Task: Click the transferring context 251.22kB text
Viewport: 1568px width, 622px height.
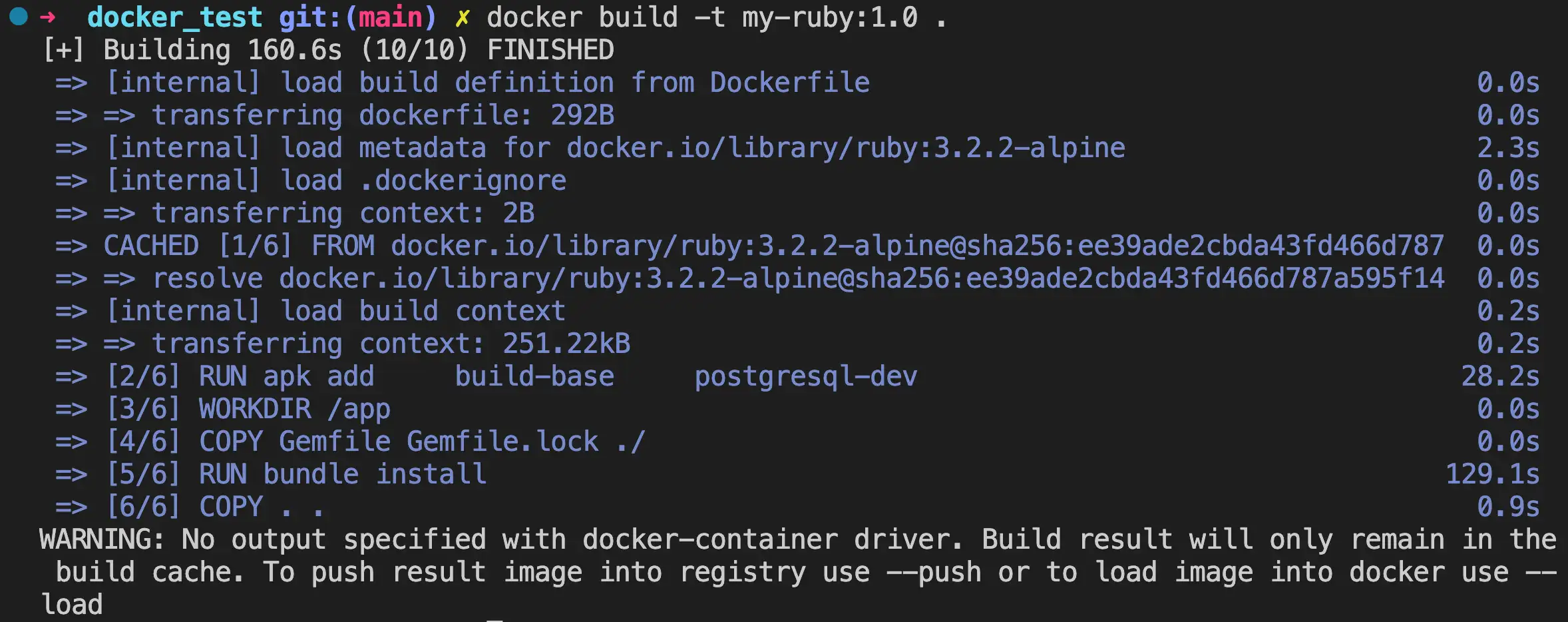Action: pyautogui.click(x=391, y=344)
